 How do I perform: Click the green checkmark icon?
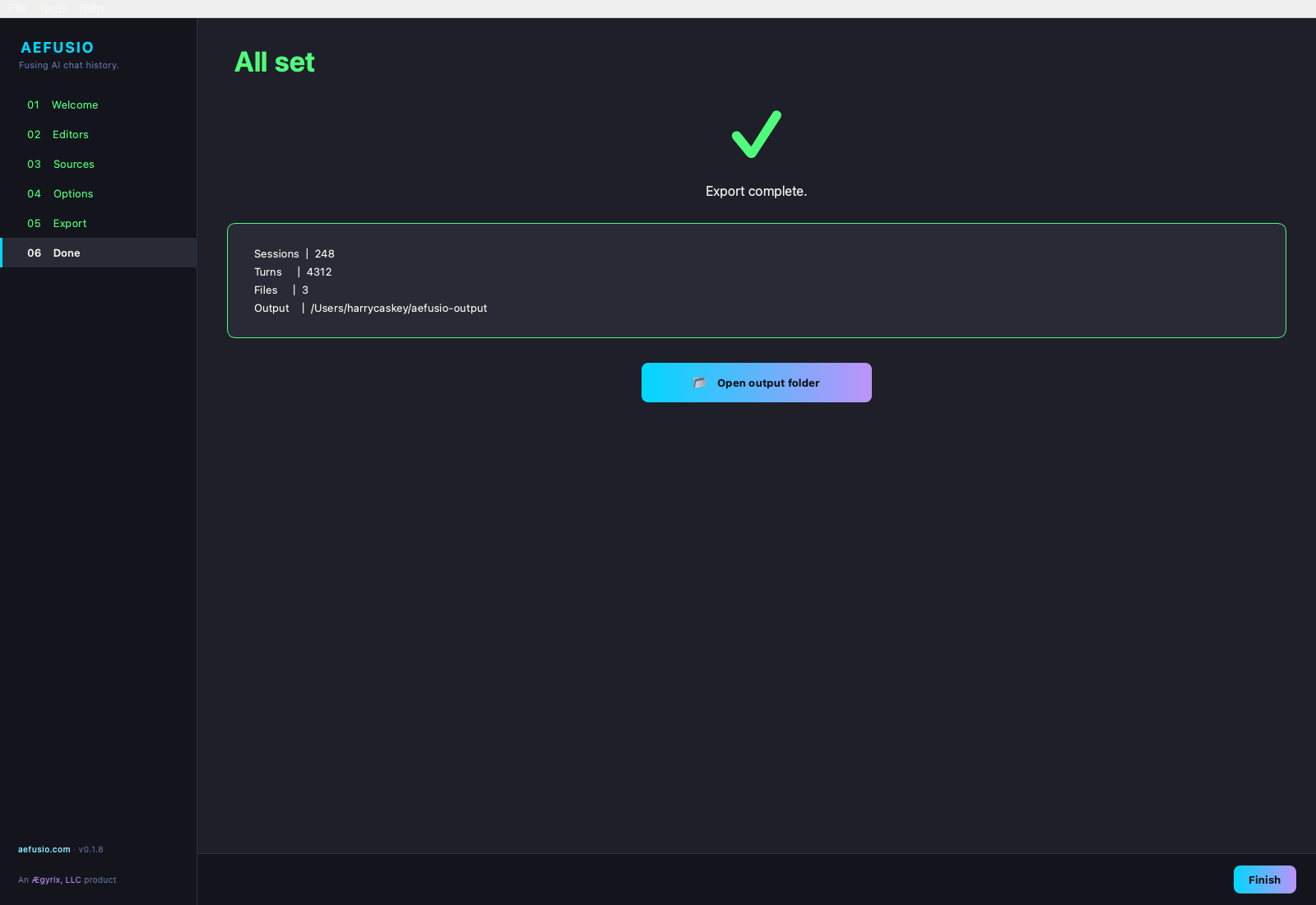click(755, 134)
